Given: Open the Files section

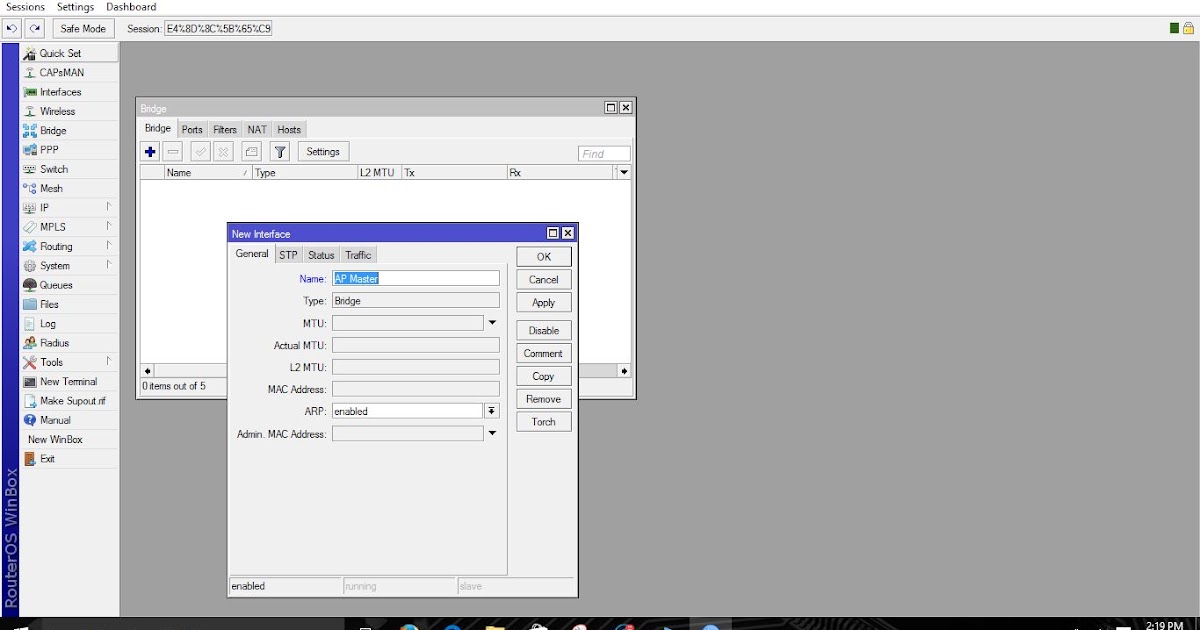Looking at the screenshot, I should click(47, 304).
